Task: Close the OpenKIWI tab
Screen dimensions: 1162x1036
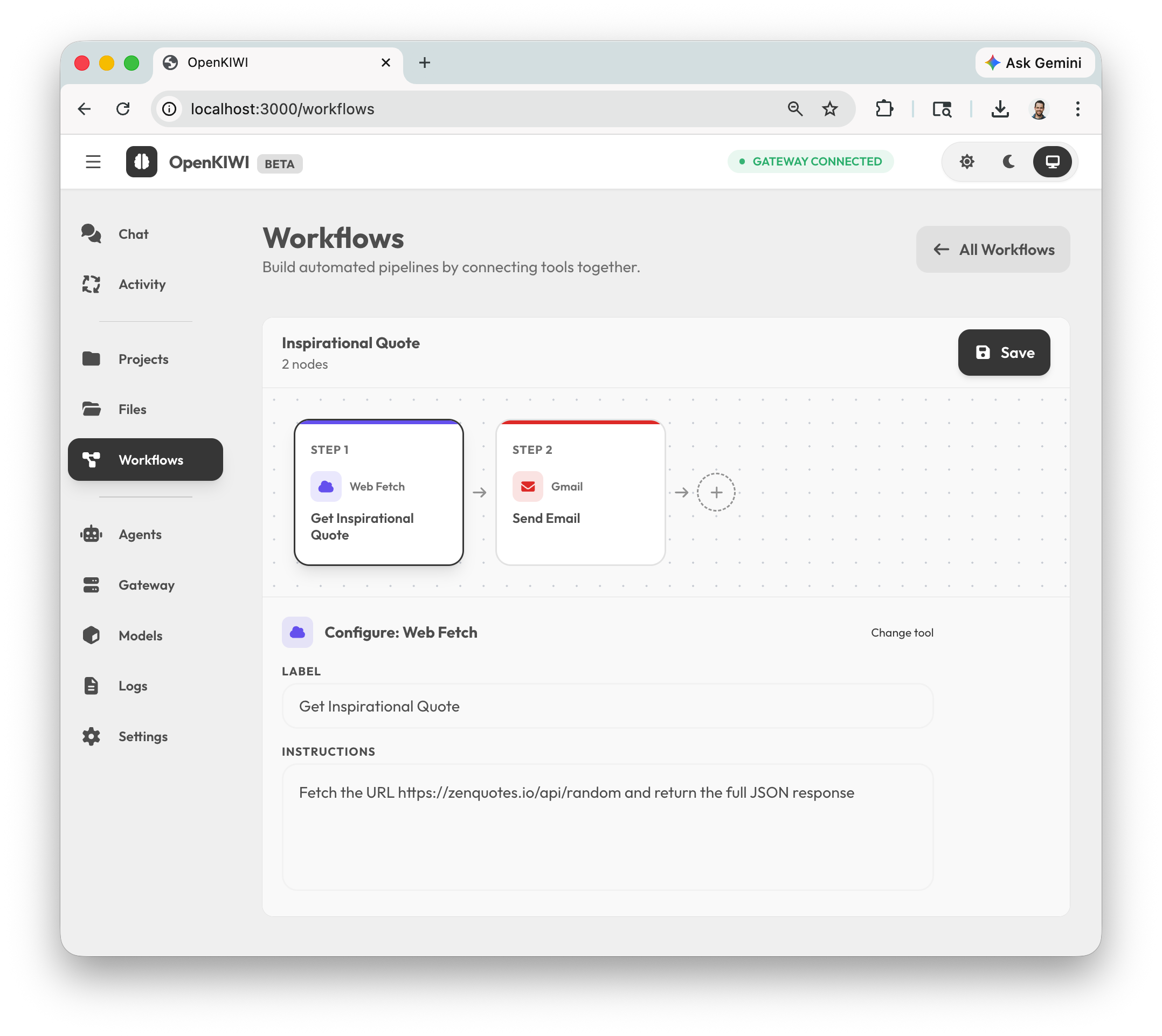Action: (x=385, y=63)
